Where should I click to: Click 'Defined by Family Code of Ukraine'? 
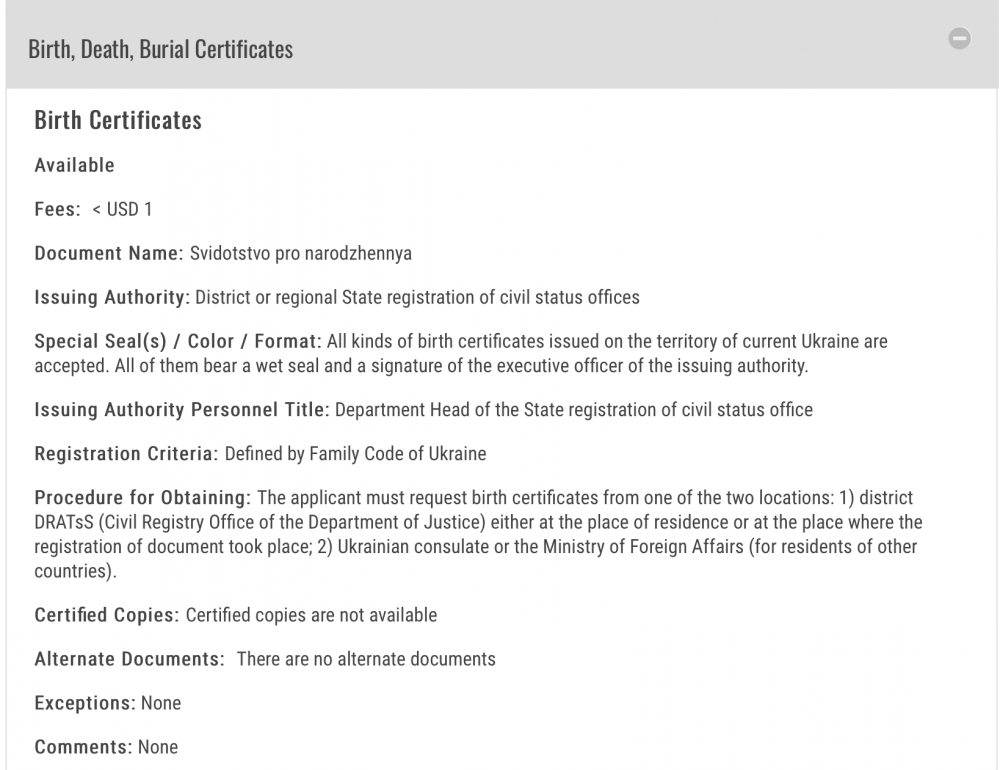355,454
